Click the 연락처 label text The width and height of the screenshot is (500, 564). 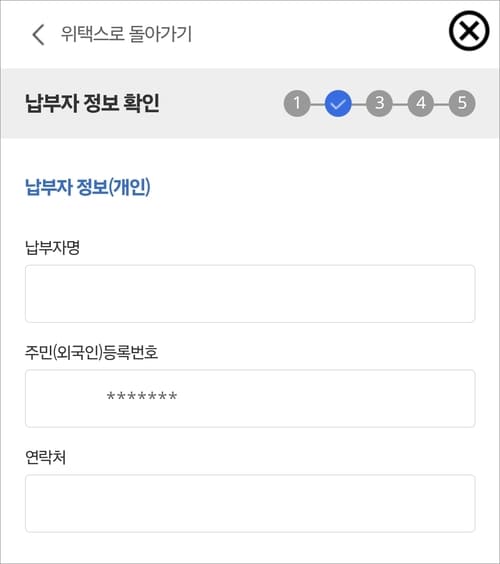[x=45, y=457]
